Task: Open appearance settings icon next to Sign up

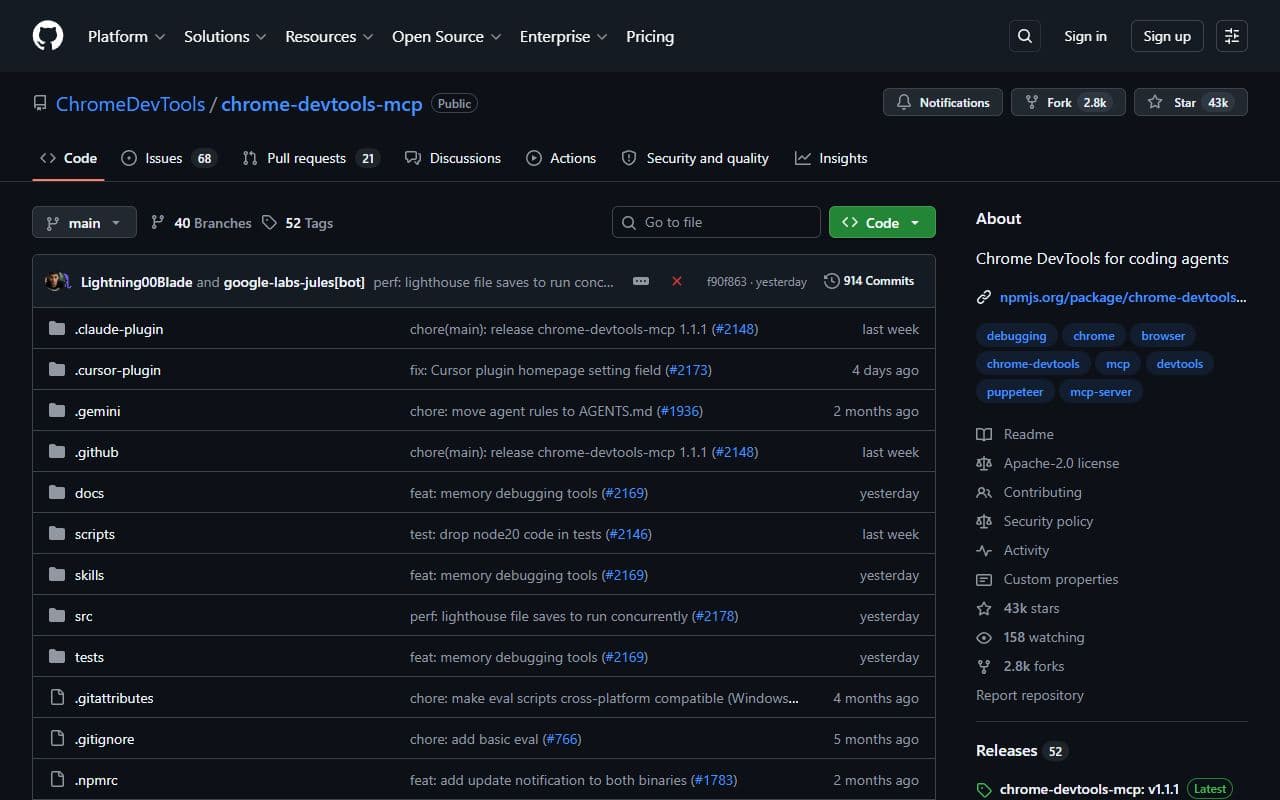Action: 1232,36
